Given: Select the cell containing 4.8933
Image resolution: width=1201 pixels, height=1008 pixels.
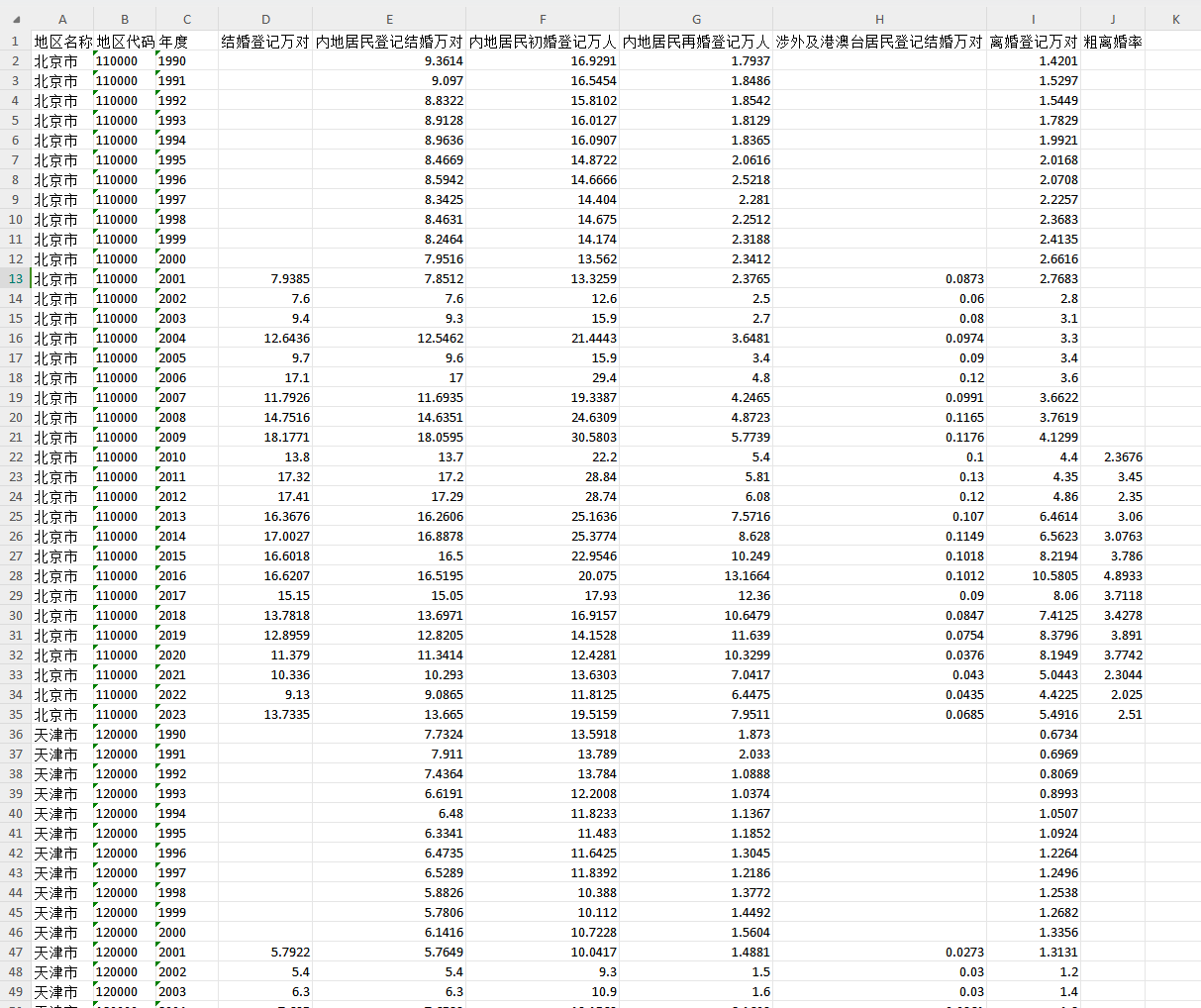Looking at the screenshot, I should coord(1113,575).
